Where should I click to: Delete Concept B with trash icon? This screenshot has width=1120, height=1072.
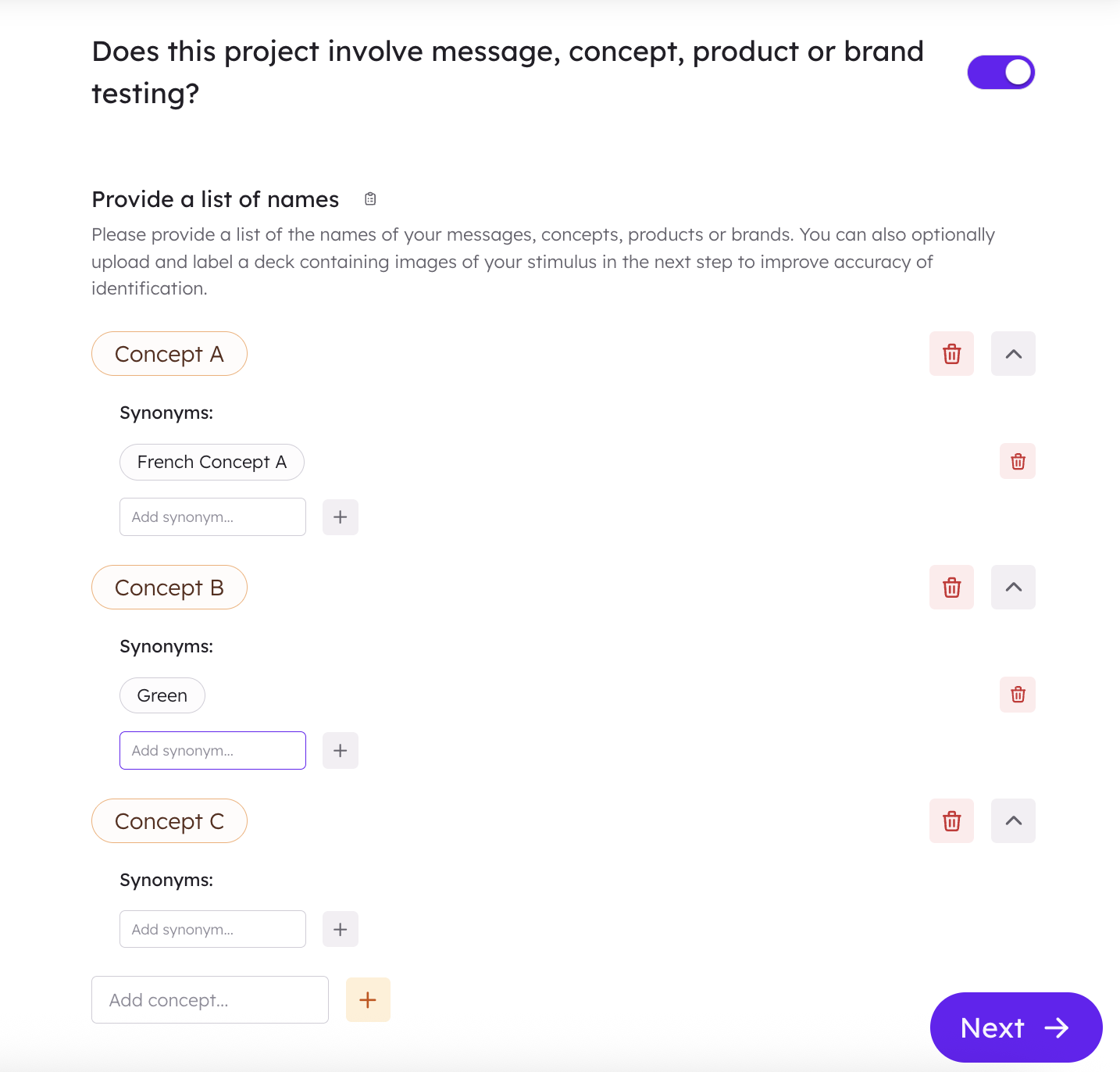pyautogui.click(x=951, y=588)
